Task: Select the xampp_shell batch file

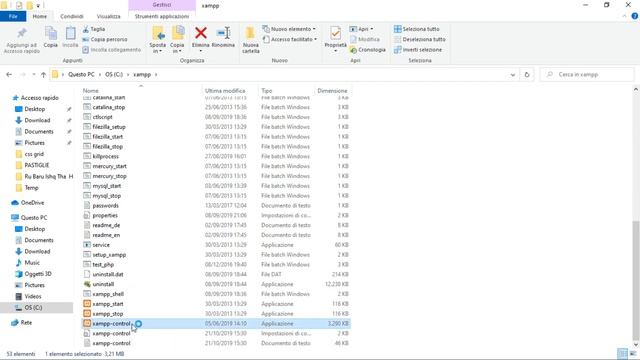Action: (x=108, y=294)
